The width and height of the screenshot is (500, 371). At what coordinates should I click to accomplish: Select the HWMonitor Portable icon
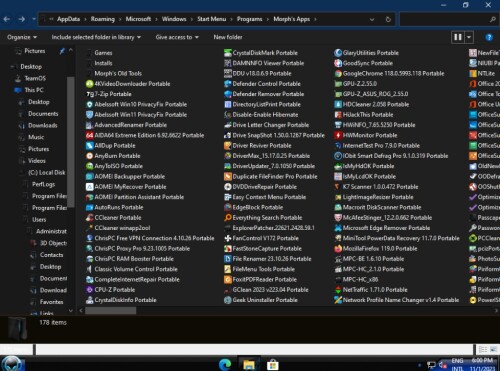pyautogui.click(x=338, y=135)
